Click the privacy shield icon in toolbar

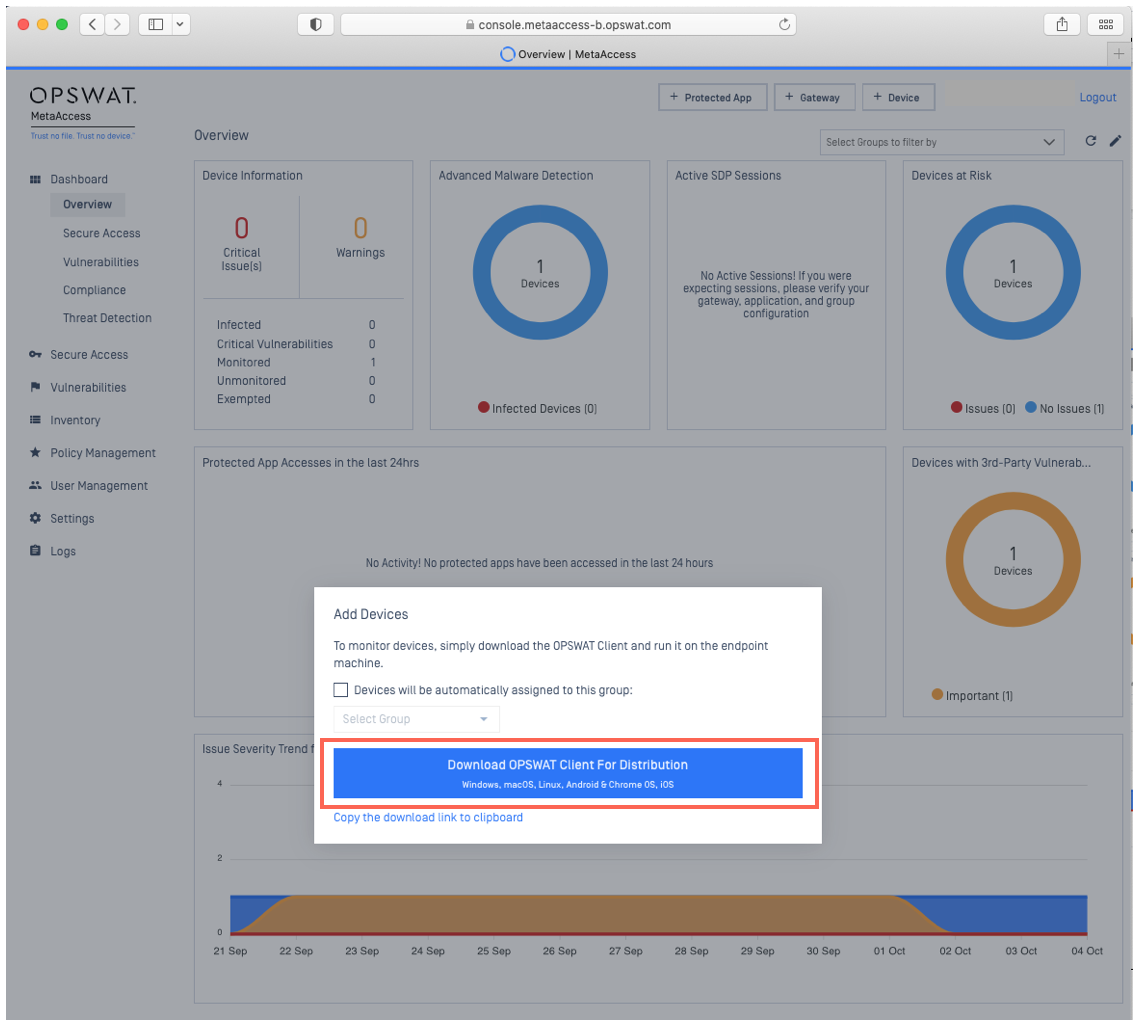316,25
